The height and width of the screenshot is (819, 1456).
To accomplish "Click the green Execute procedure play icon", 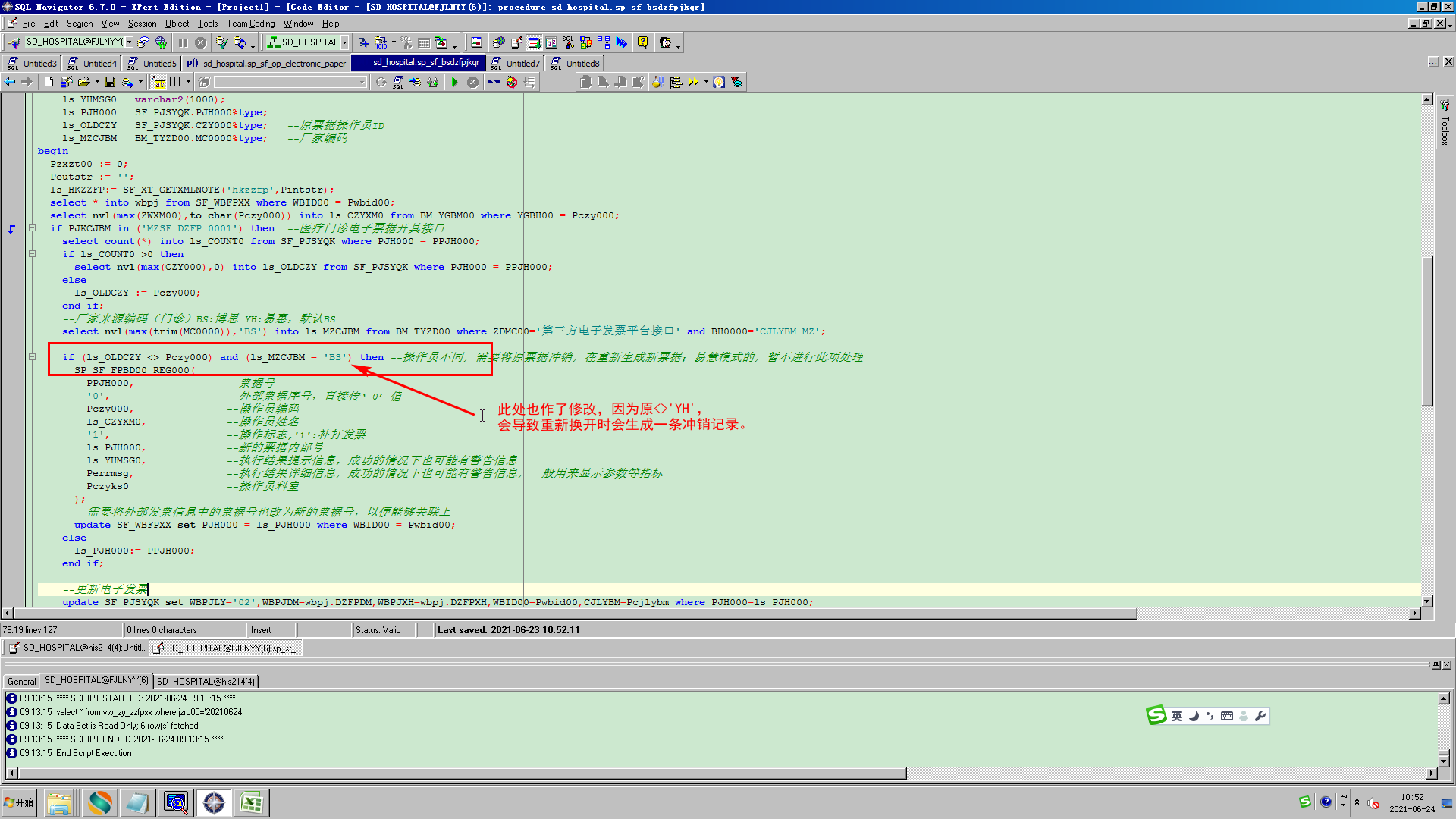I will (x=455, y=82).
